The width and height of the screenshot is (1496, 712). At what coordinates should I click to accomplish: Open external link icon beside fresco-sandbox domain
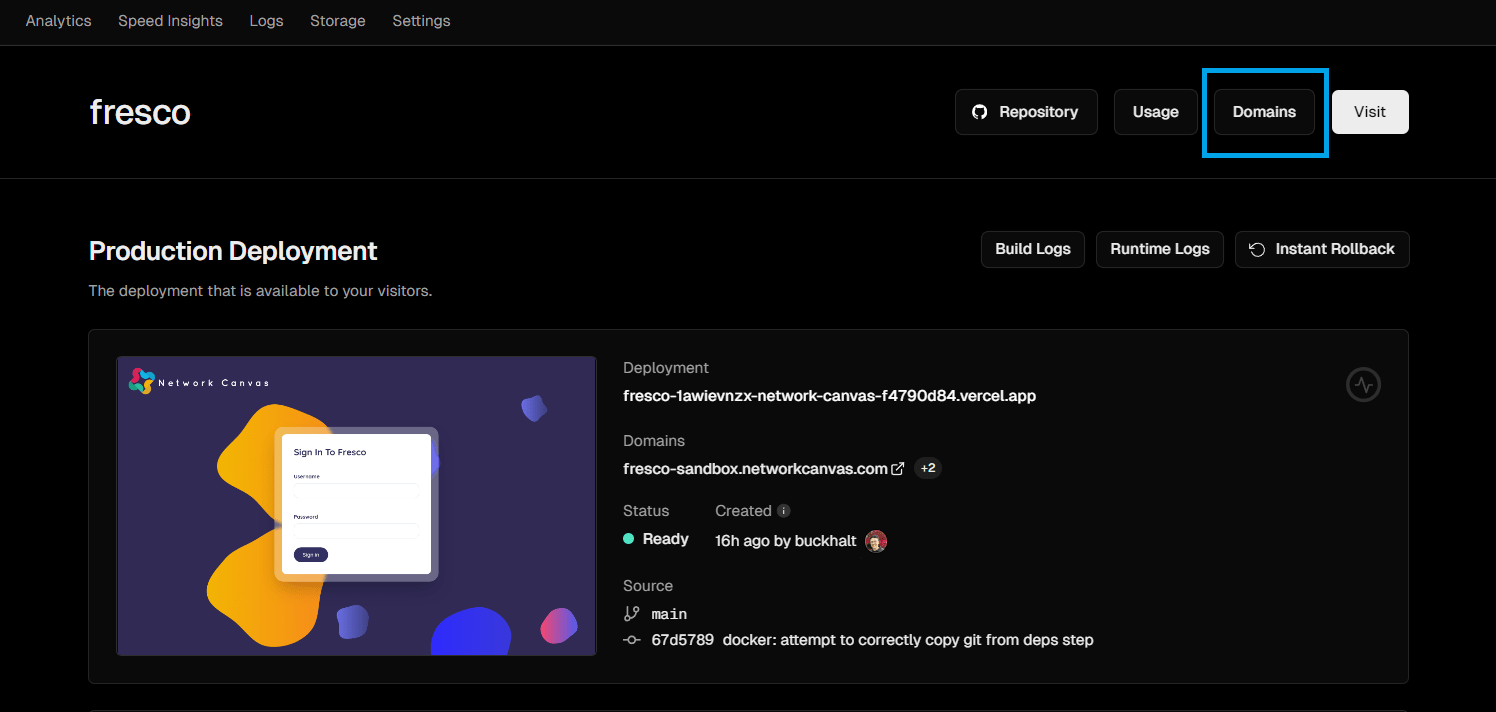[898, 469]
